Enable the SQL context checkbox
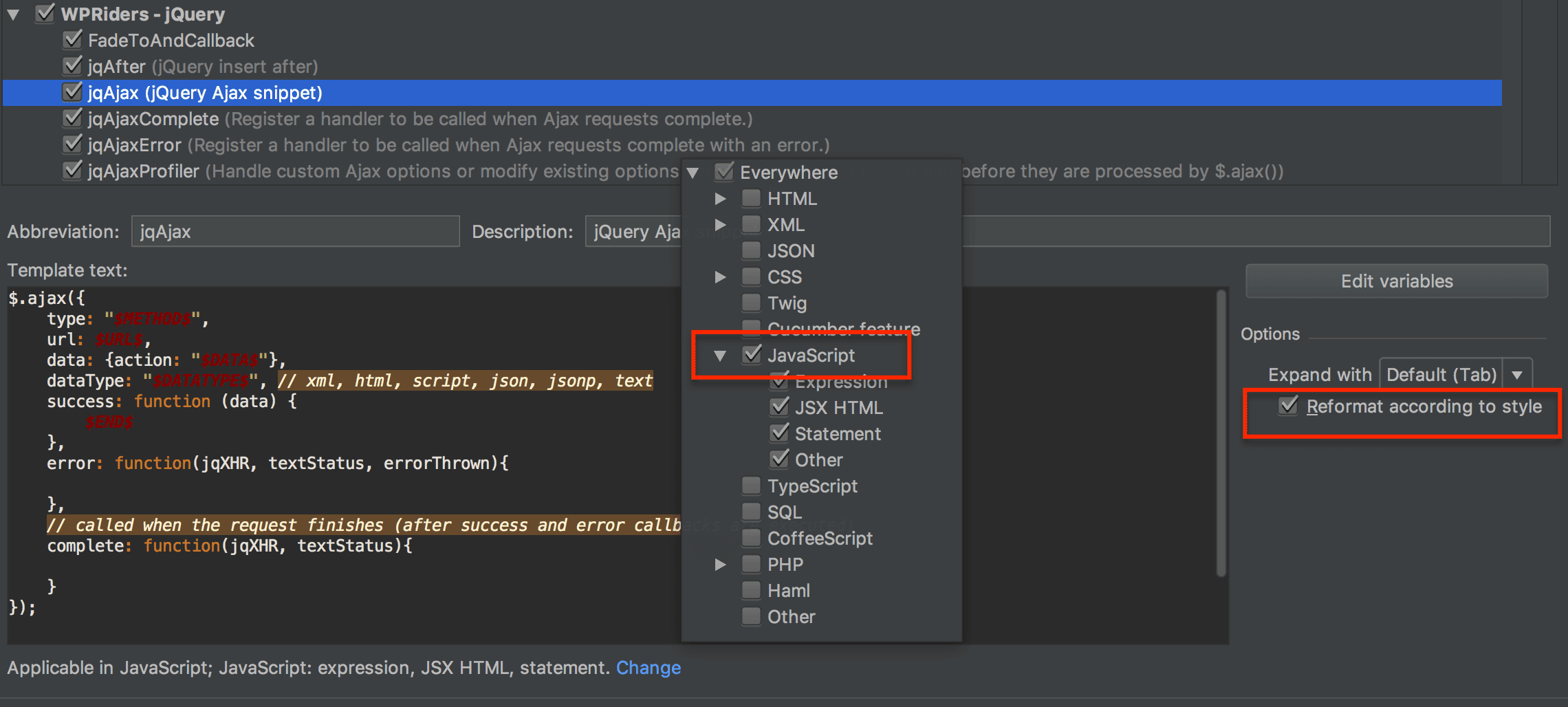 (x=752, y=512)
